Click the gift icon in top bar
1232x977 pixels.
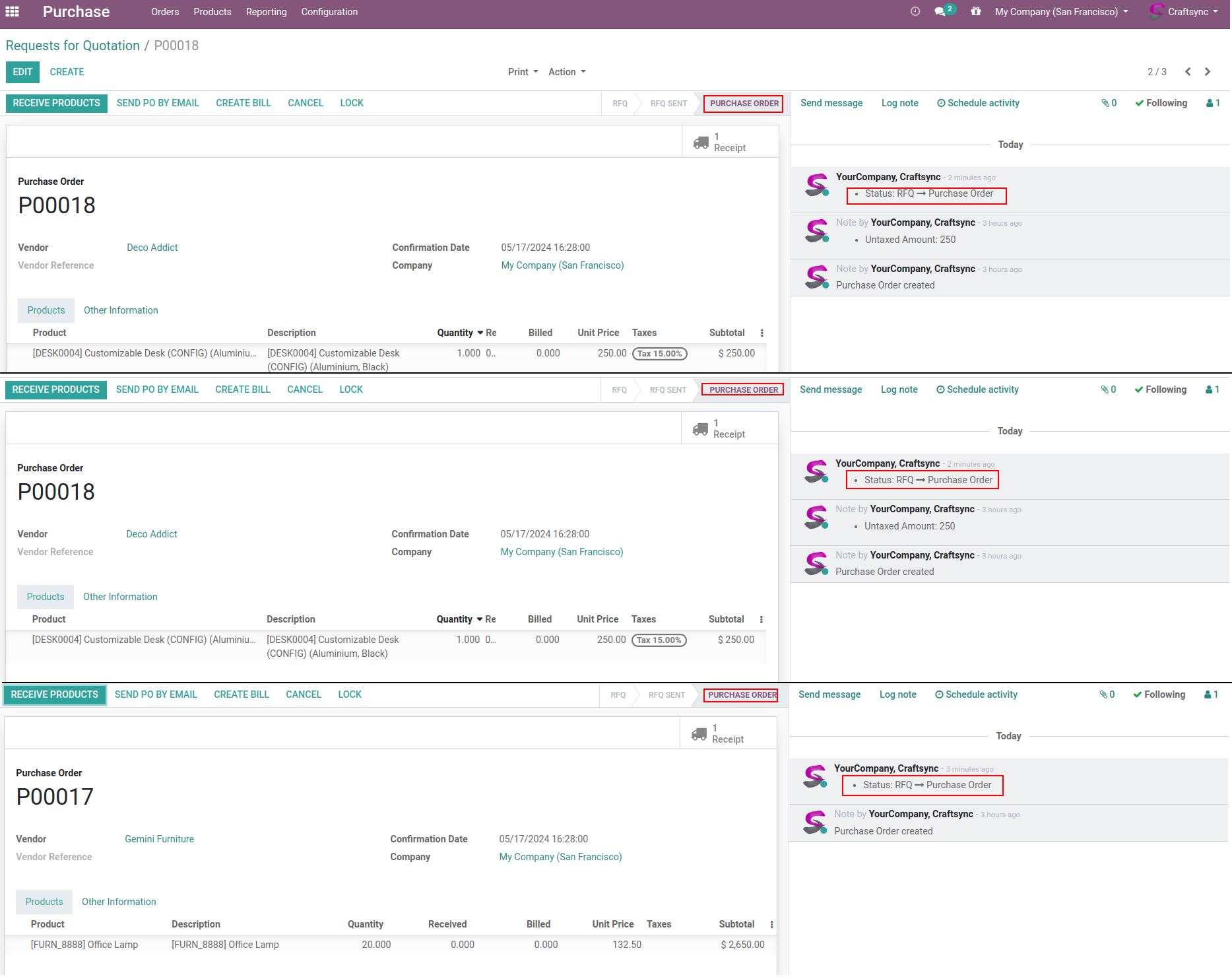975,12
